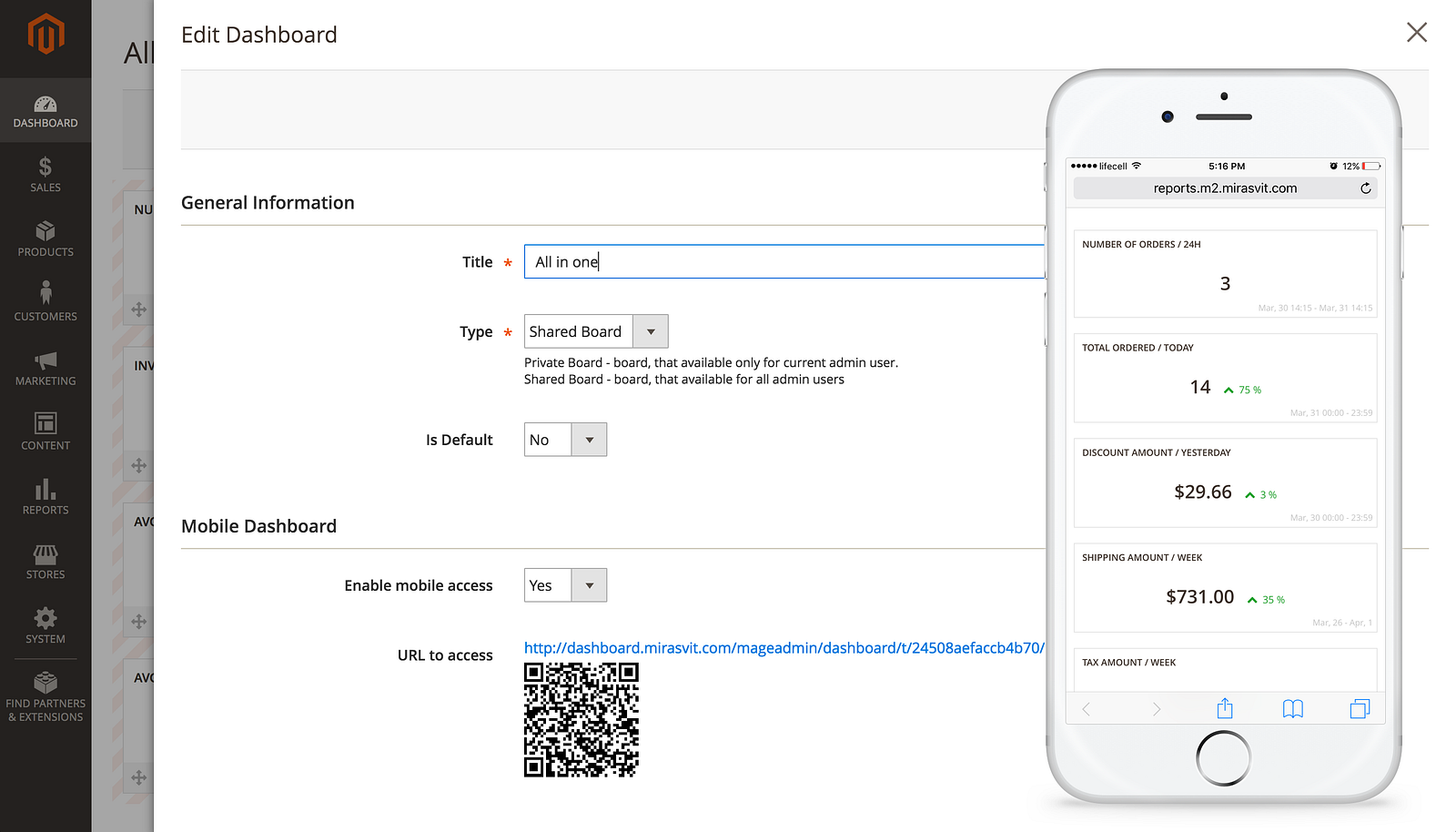Open the Dashboard menu item
Viewport: 1456px width, 832px height.
(45, 110)
